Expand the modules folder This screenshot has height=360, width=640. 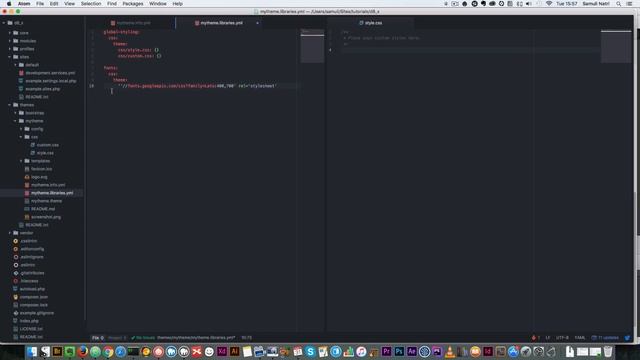[x=27, y=41]
